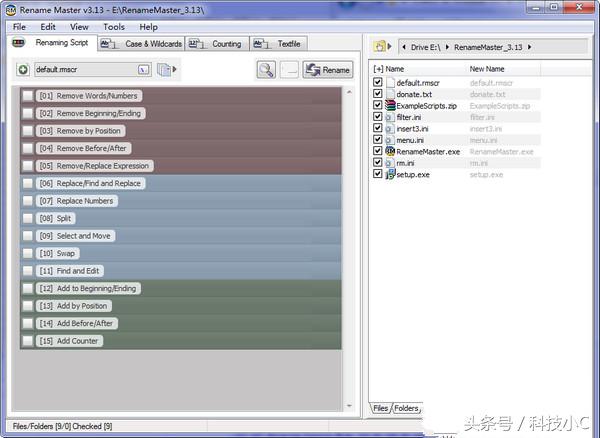This screenshot has height=438, width=600.
Task: Click the green add-script icon beside default.rmscr
Action: [x=23, y=70]
